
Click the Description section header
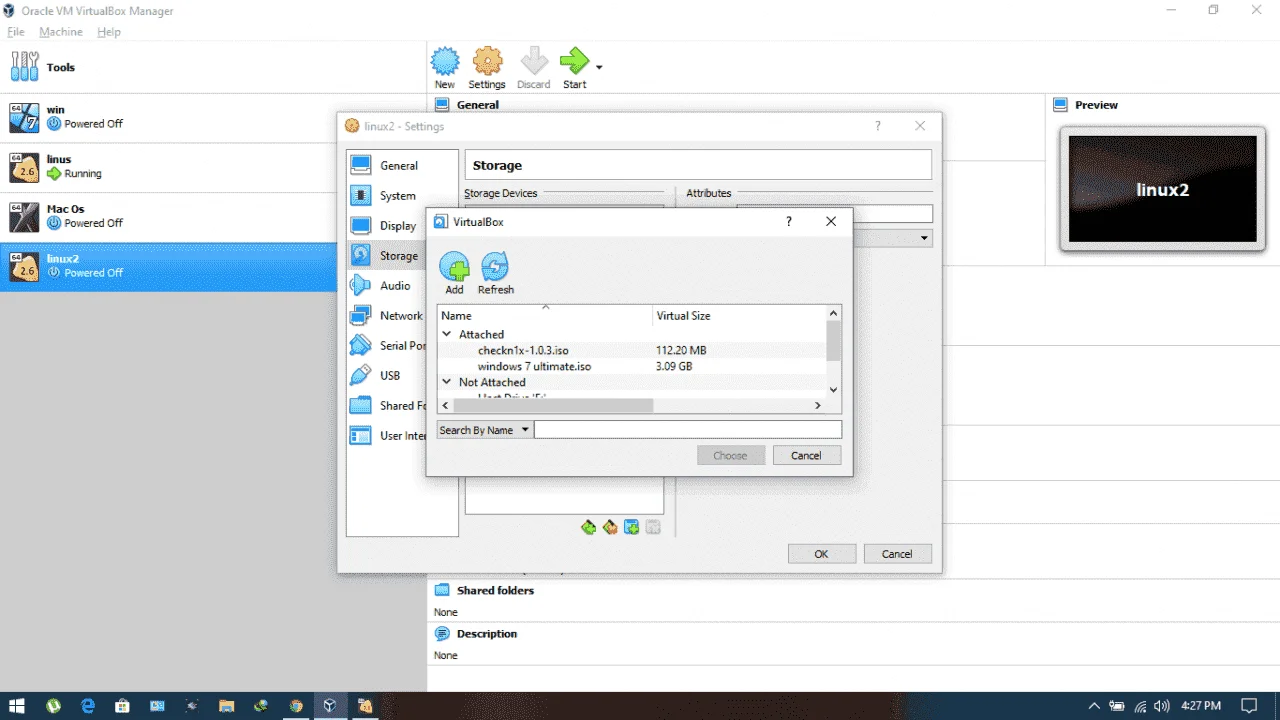(487, 634)
